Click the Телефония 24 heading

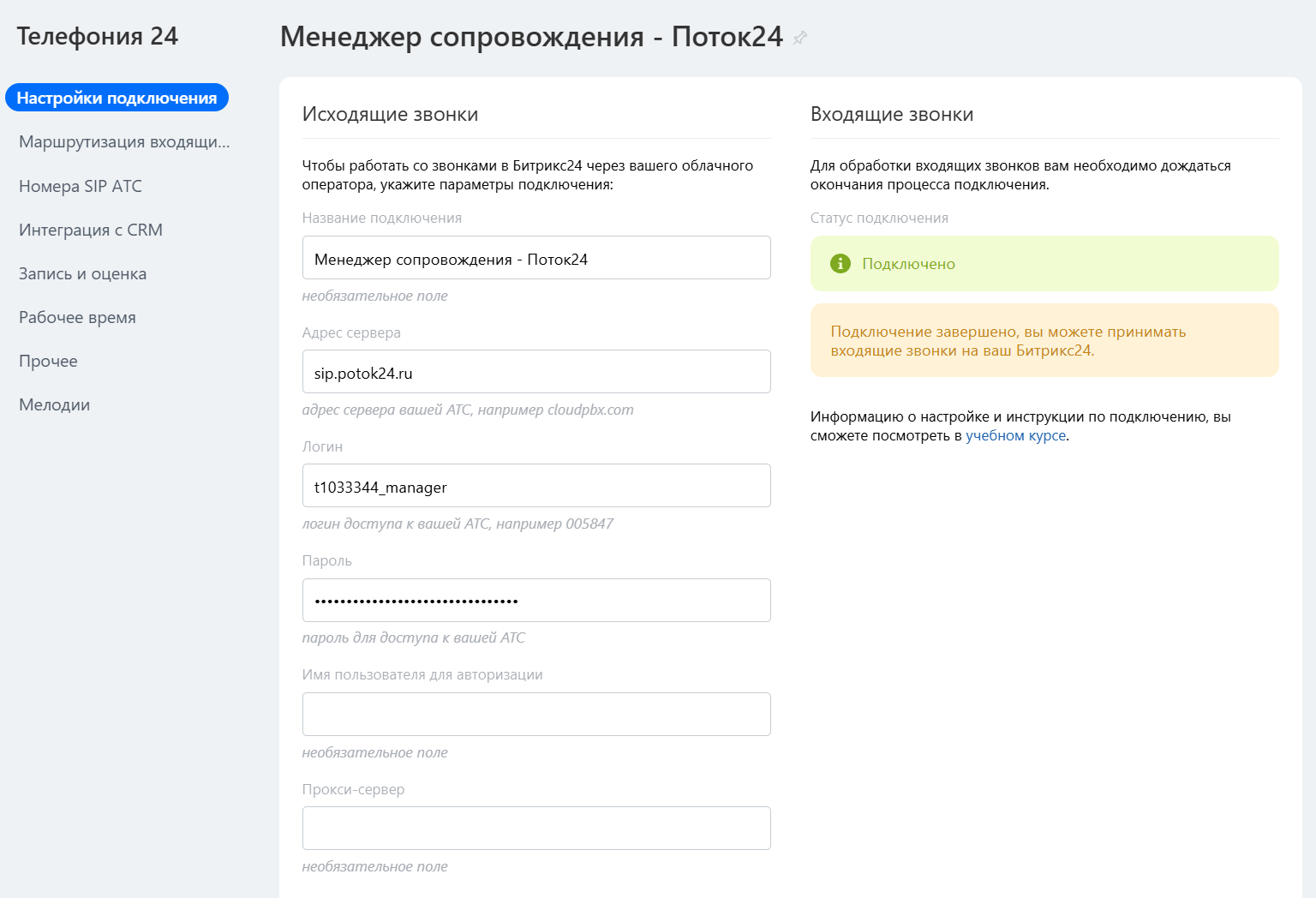click(98, 36)
